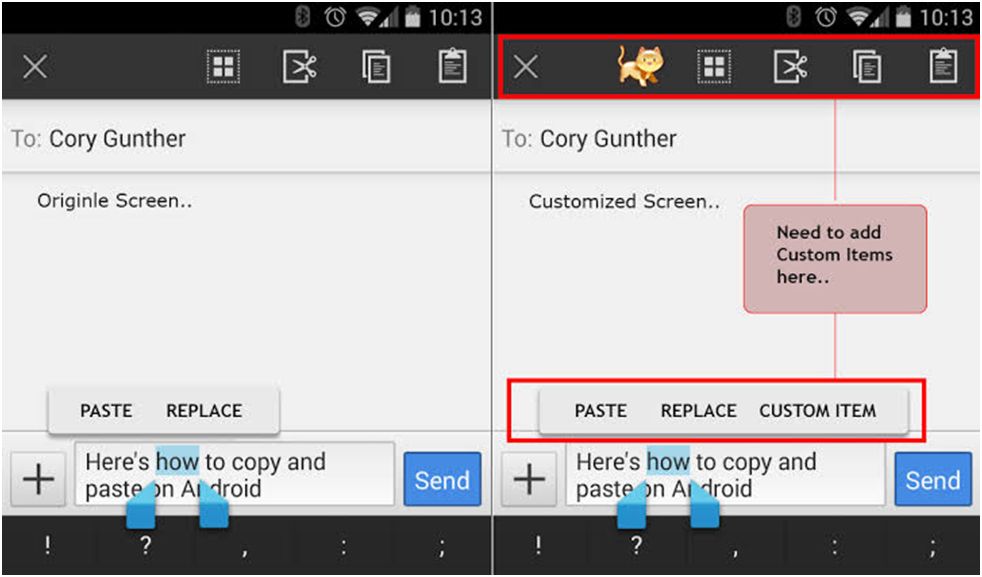Dismiss selection with X in Original screen
The image size is (982, 577).
coord(35,66)
